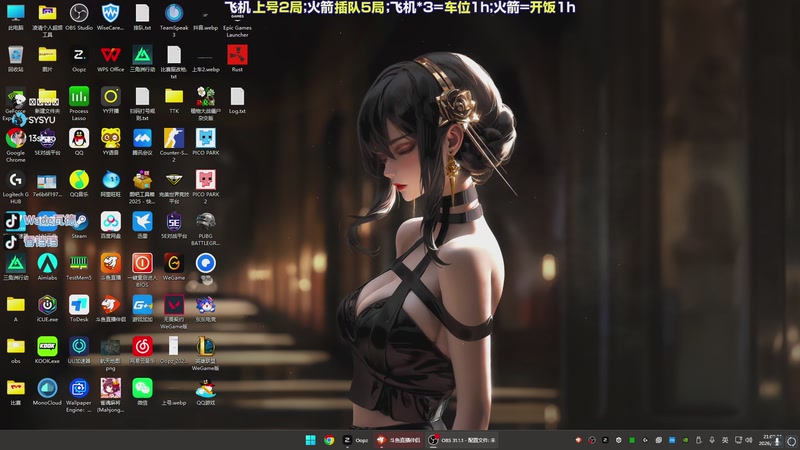
Task: Open the Process Lasso desktop shortcut
Action: (x=79, y=103)
